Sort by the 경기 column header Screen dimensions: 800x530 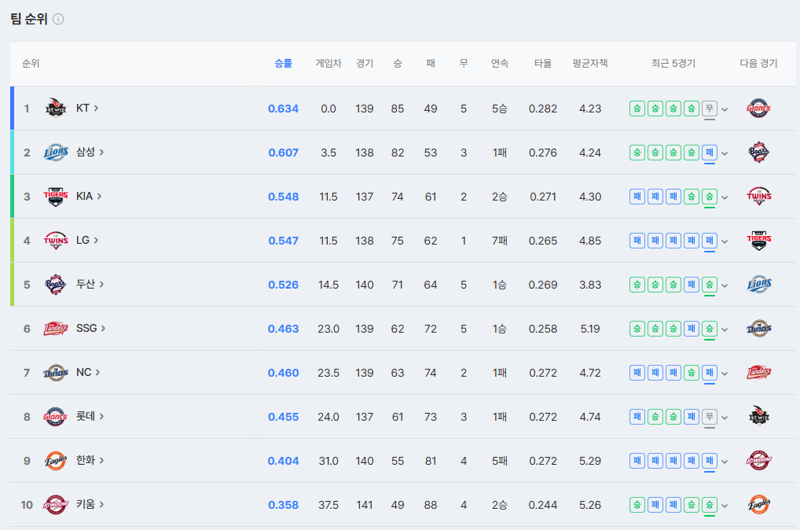[x=364, y=63]
